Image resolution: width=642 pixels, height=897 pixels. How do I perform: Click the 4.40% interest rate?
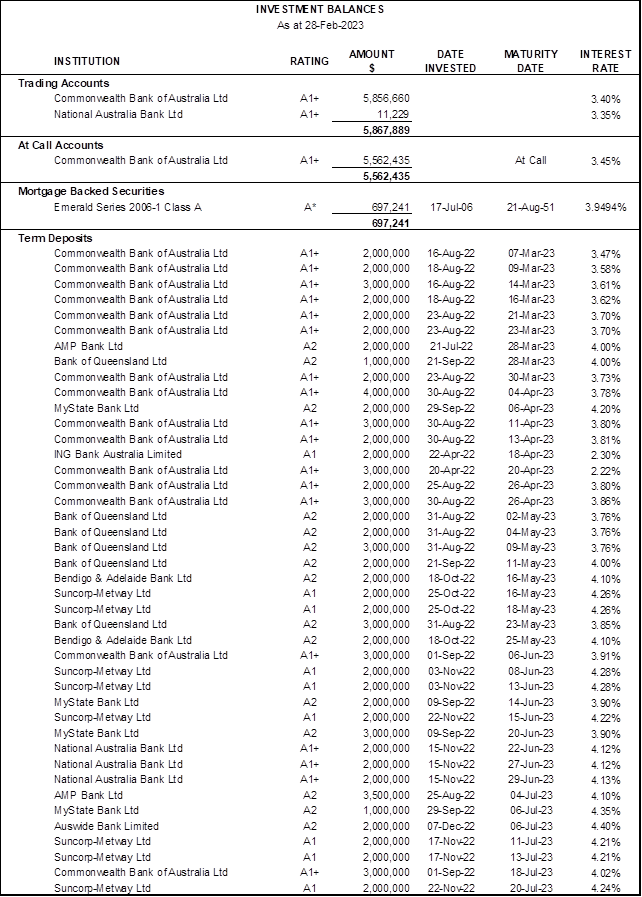click(606, 827)
